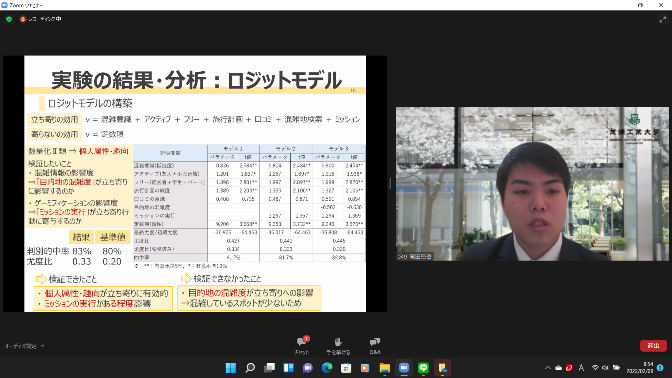The width and height of the screenshot is (672, 378).
Task: Click the divider handle between slide and video
Action: click(x=390, y=183)
